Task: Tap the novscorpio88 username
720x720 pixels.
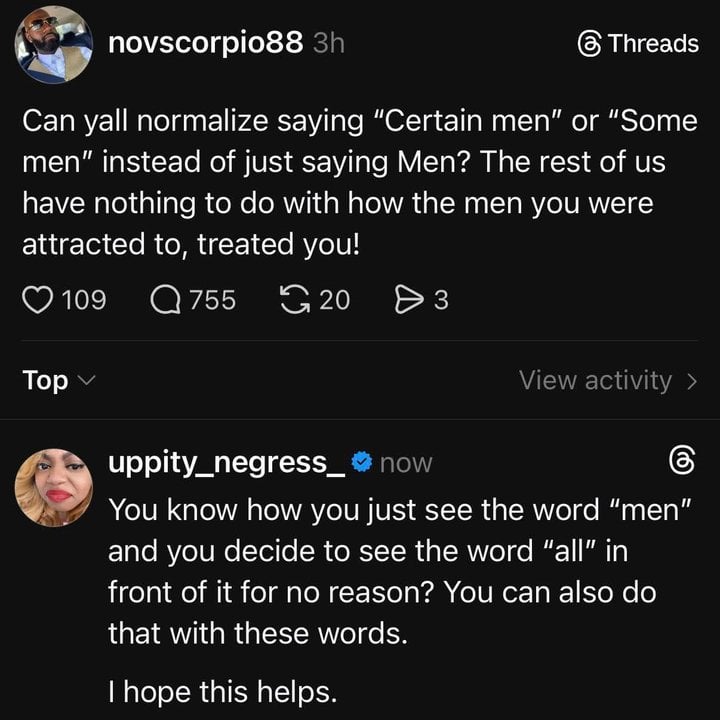Action: coord(205,43)
